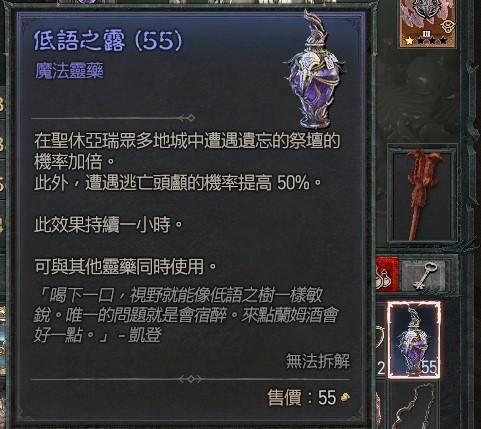Click the II rank badge on the top card

(426, 34)
